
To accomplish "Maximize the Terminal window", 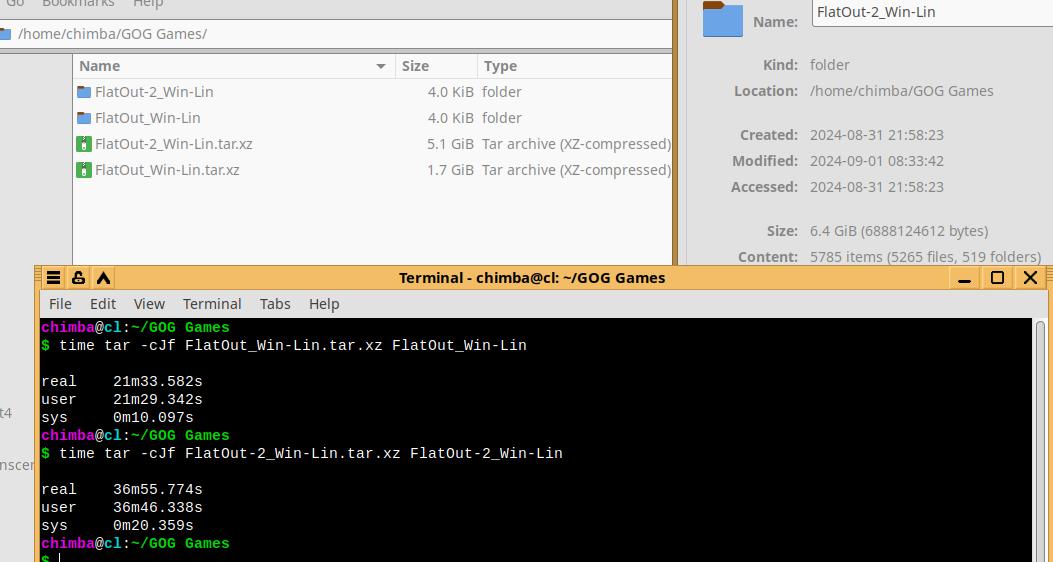I will pos(997,278).
